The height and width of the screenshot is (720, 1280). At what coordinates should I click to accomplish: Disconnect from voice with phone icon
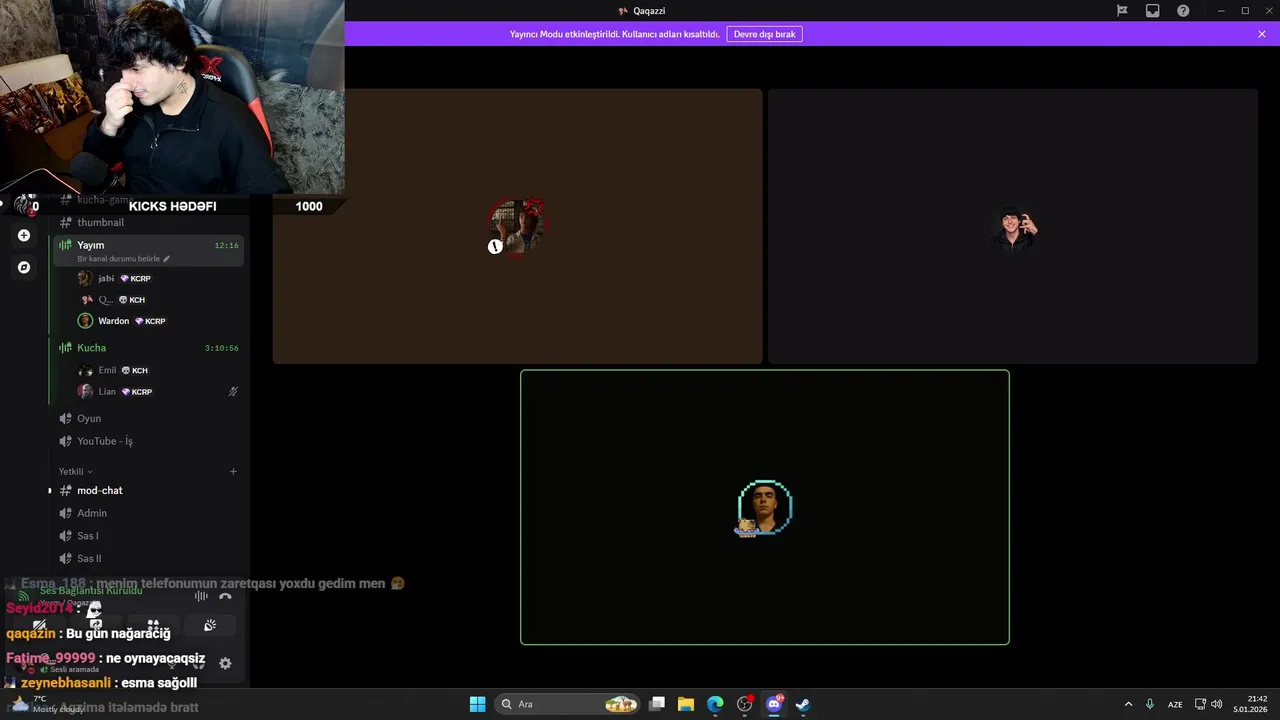[225, 596]
